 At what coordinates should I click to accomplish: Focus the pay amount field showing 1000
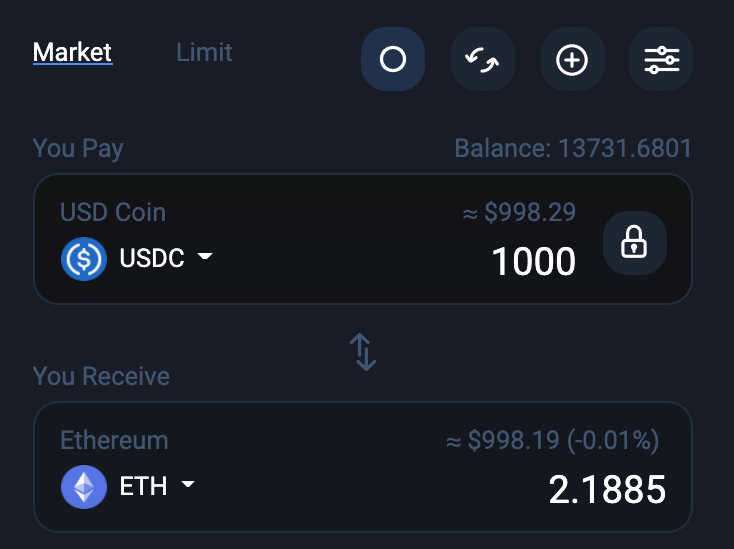pyautogui.click(x=534, y=261)
